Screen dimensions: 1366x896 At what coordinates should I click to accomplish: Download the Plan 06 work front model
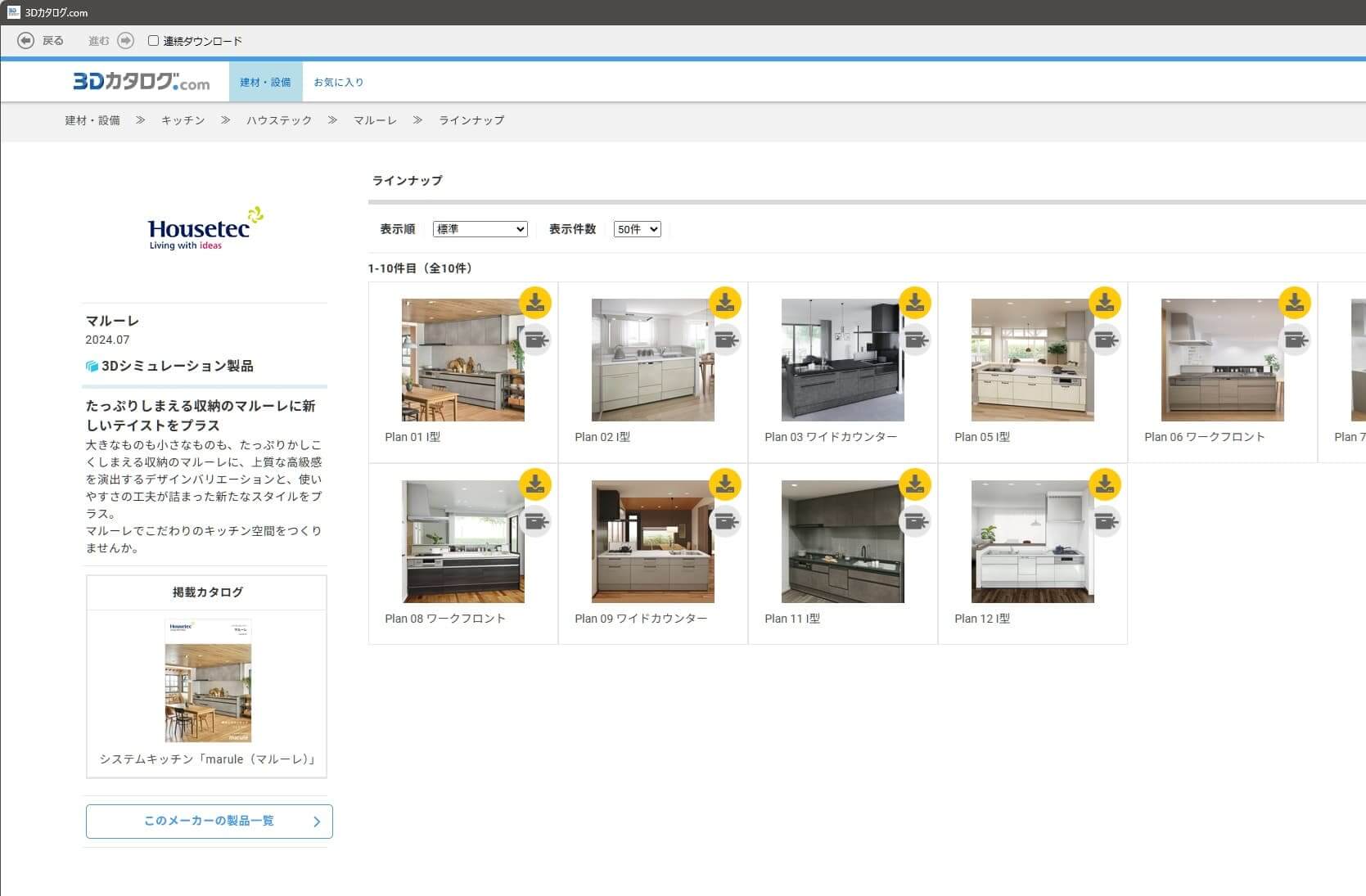(x=1295, y=303)
